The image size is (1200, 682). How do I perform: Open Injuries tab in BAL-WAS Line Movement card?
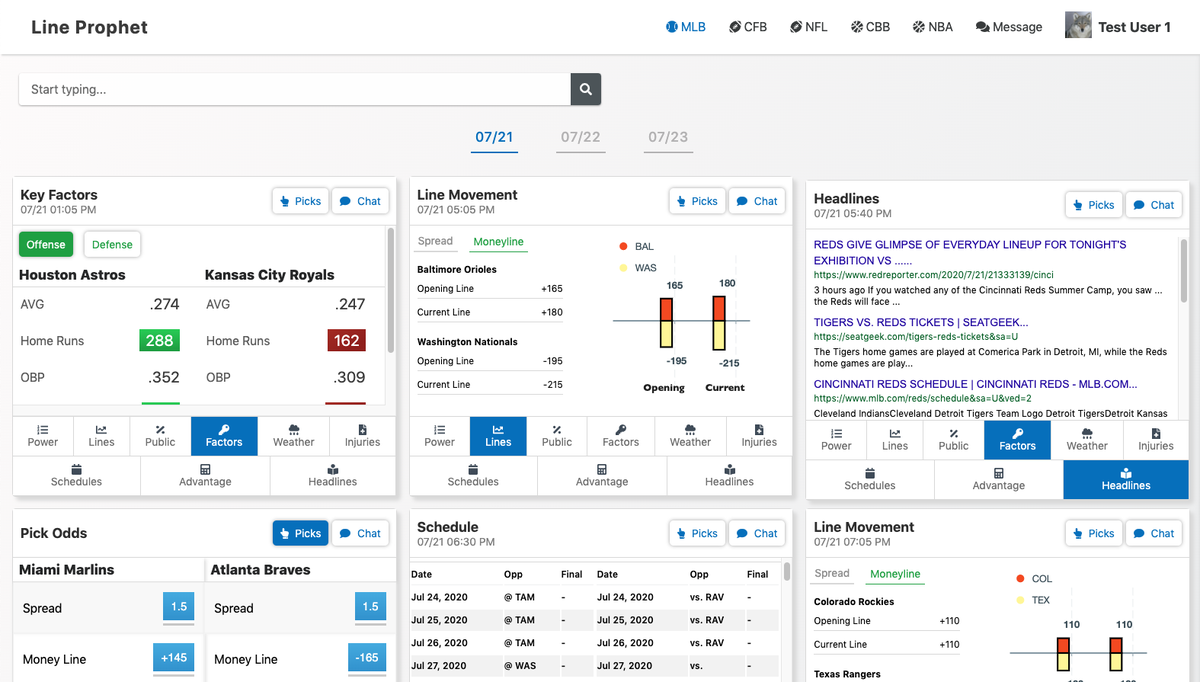coord(759,436)
